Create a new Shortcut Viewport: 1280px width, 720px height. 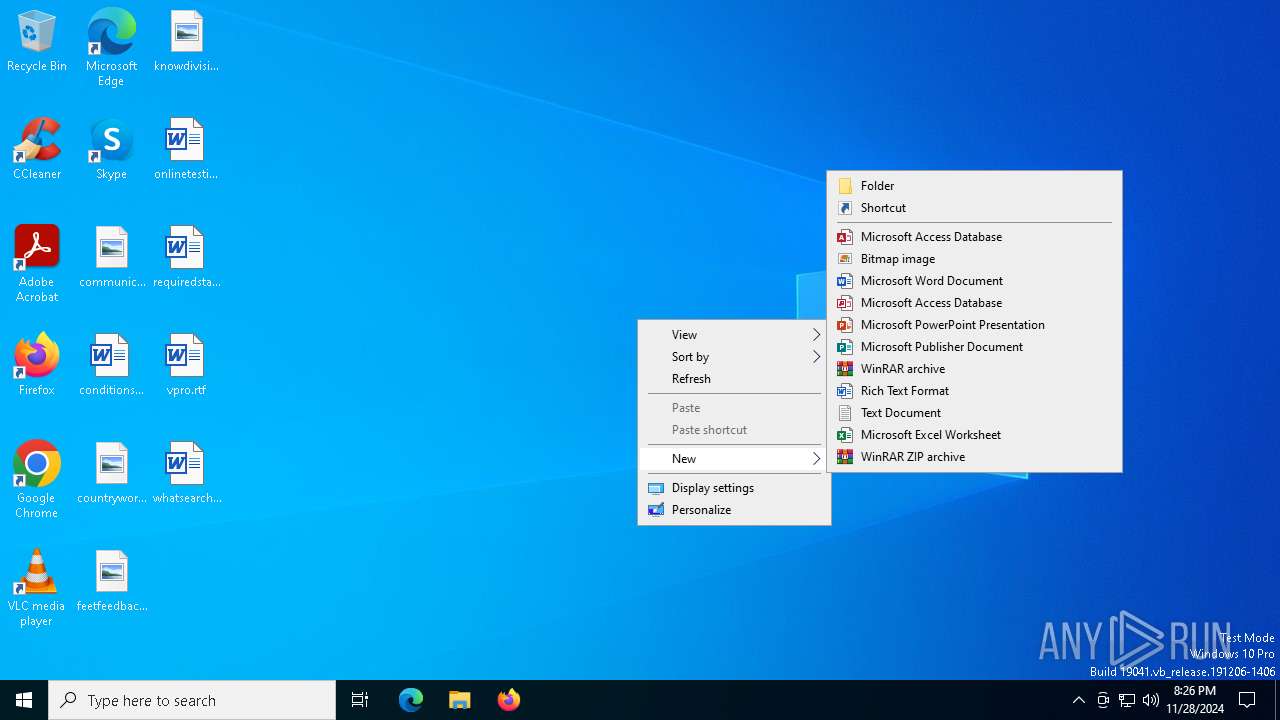point(974,208)
